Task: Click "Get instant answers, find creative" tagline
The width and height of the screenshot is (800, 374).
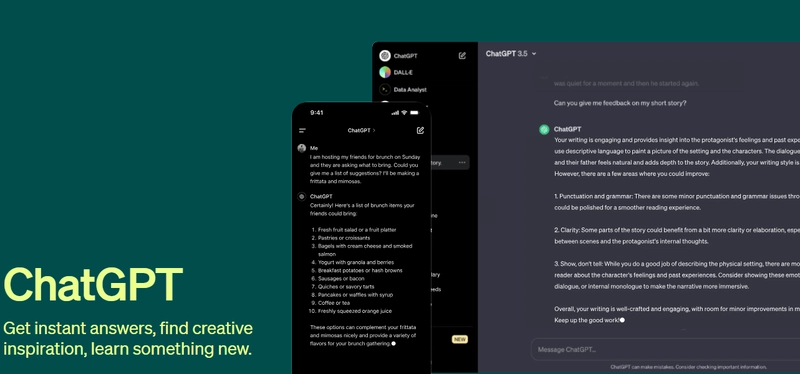Action: pyautogui.click(x=128, y=328)
